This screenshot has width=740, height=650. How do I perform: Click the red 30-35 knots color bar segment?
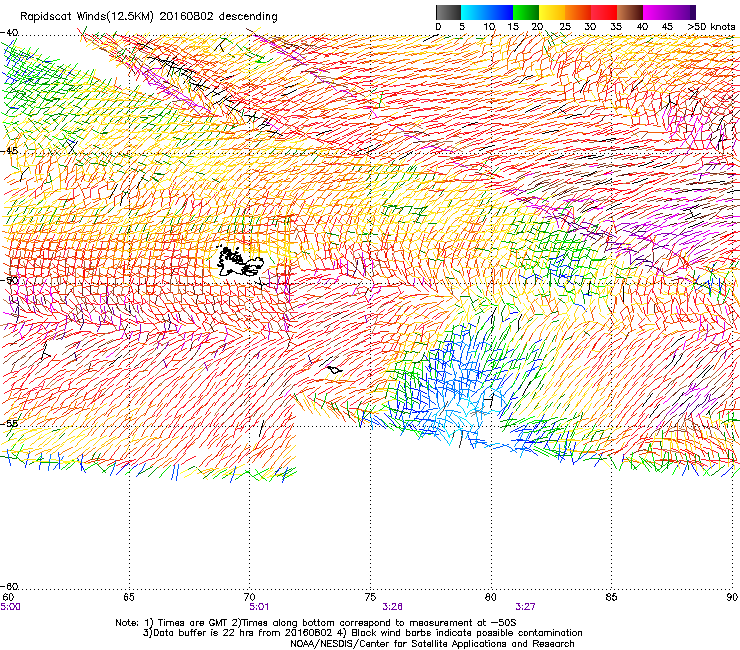[x=604, y=12]
